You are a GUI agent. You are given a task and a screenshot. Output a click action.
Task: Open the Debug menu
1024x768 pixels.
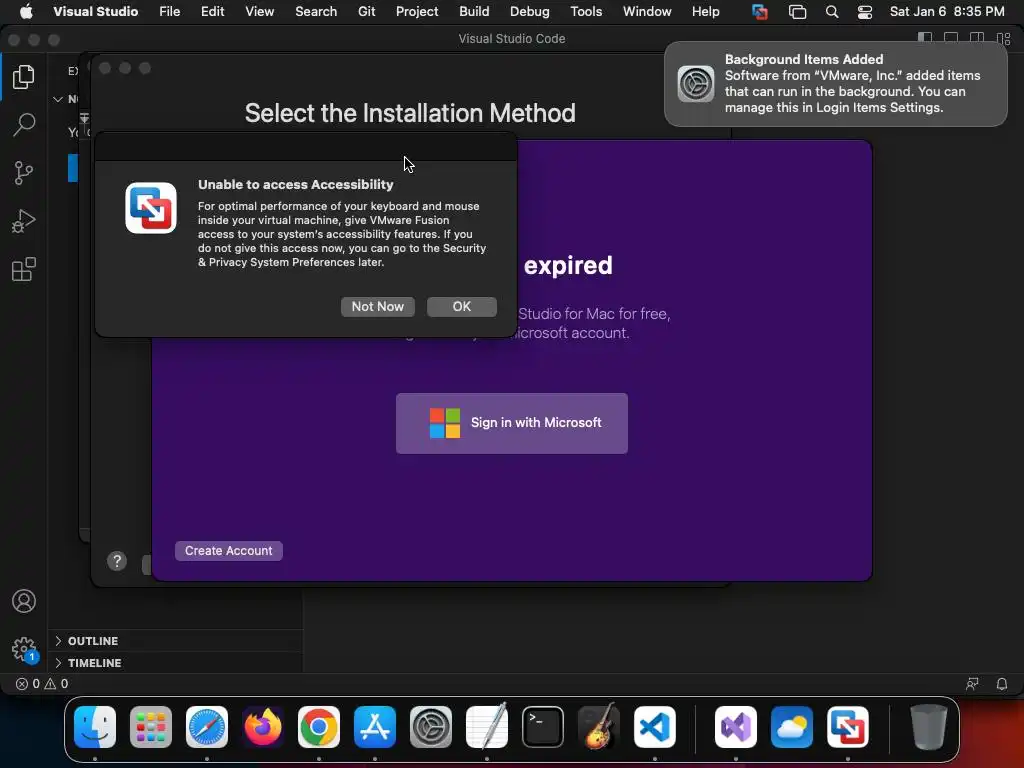pos(530,12)
